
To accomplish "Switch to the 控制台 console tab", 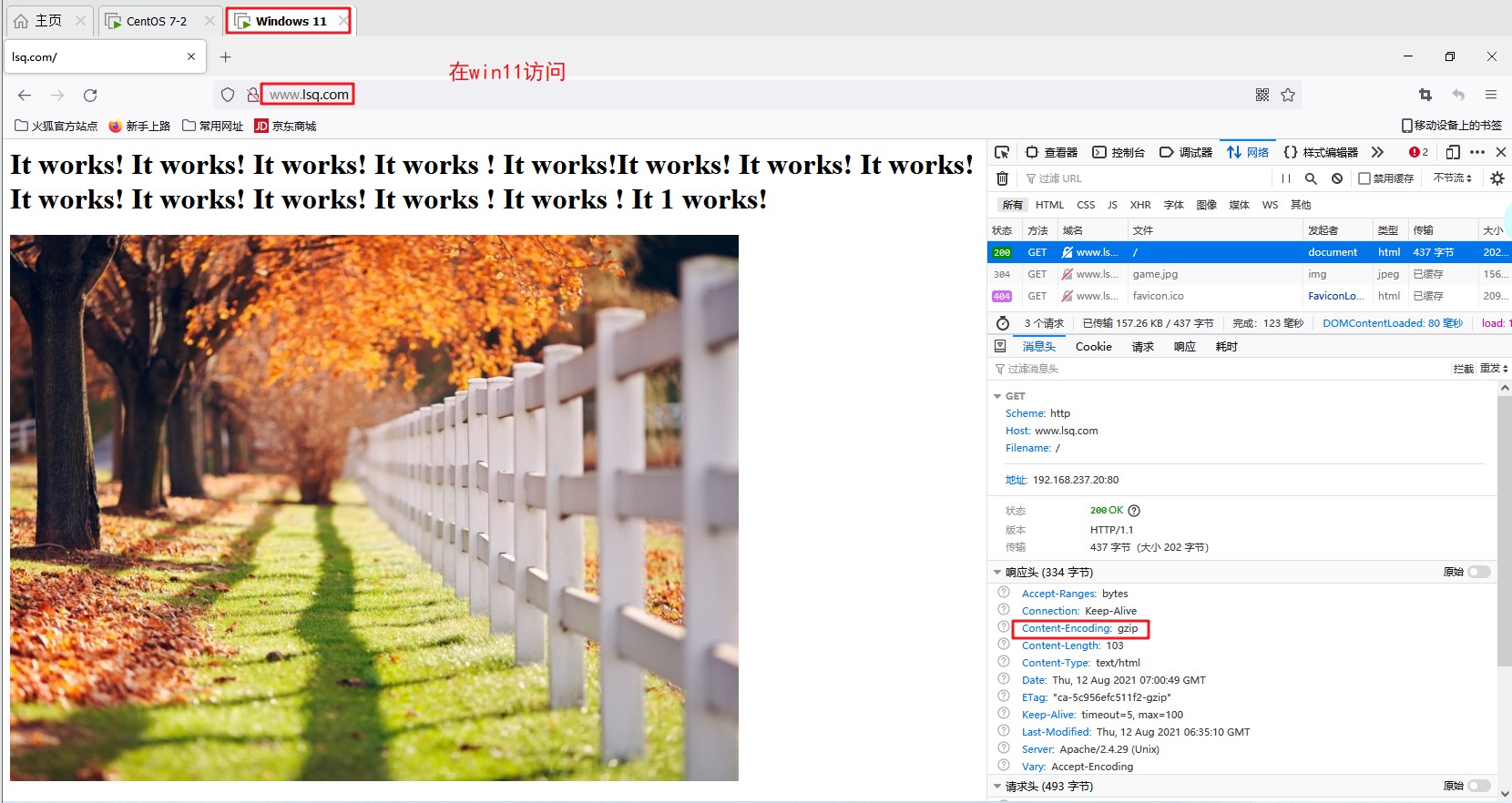I will coord(1119,152).
